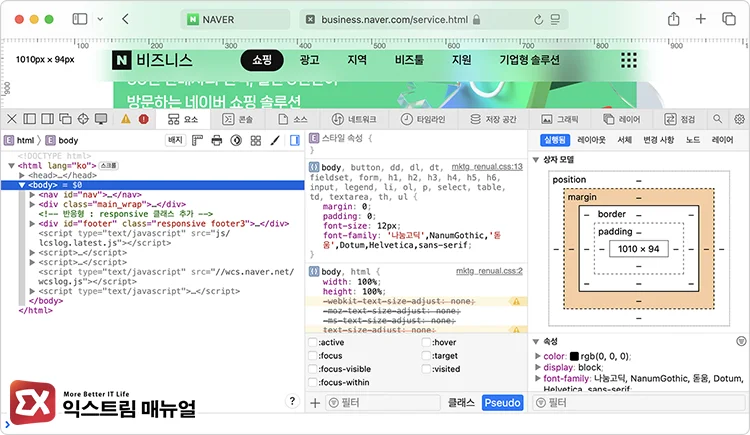Open mktg_renual.css:2 source link

pyautogui.click(x=489, y=271)
